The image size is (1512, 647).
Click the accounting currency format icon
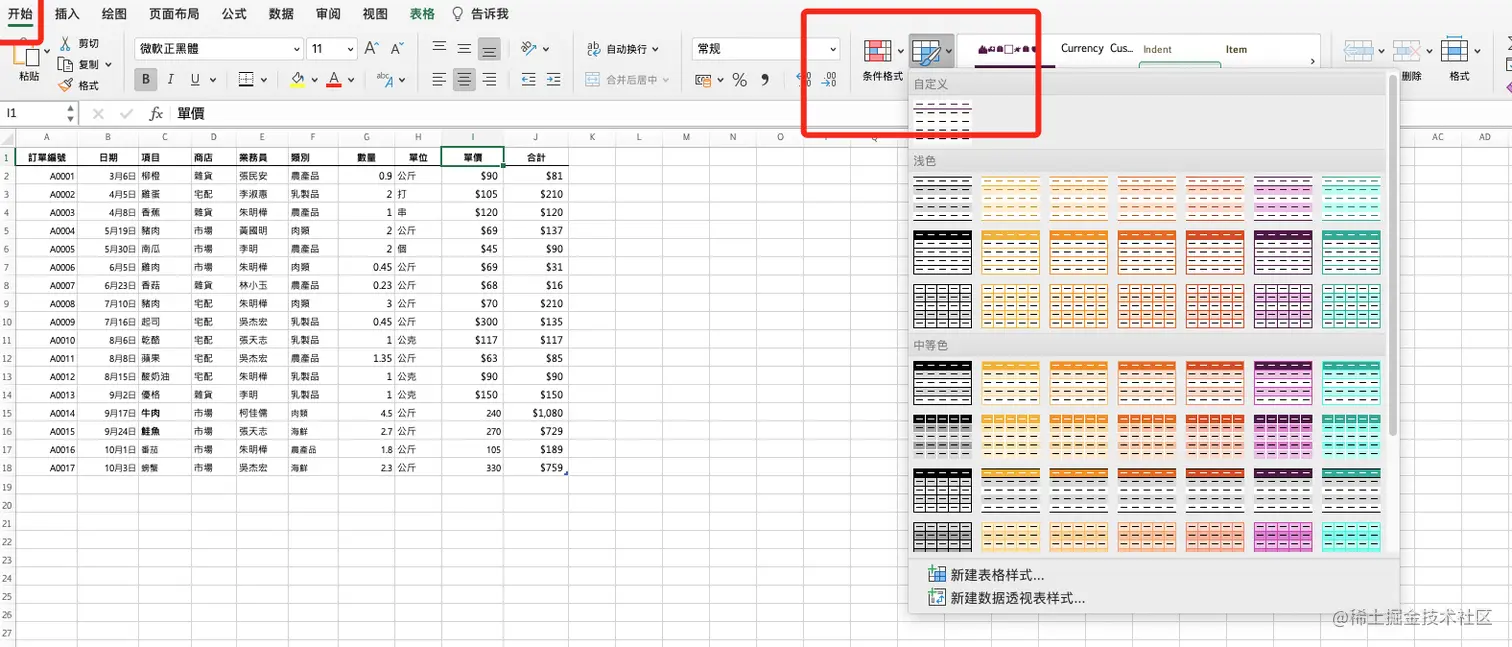705,80
